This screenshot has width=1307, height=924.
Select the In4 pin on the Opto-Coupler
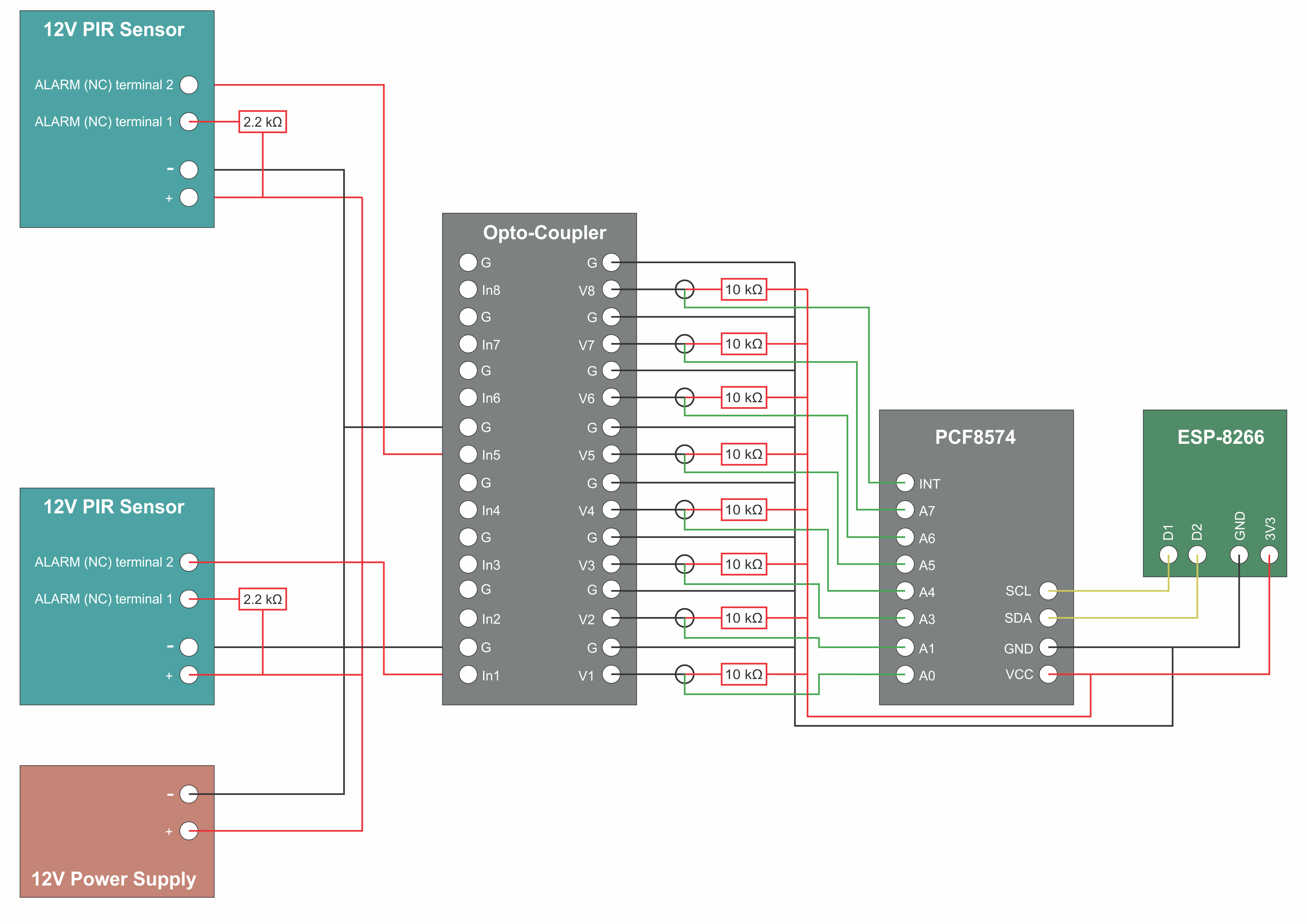pos(468,509)
